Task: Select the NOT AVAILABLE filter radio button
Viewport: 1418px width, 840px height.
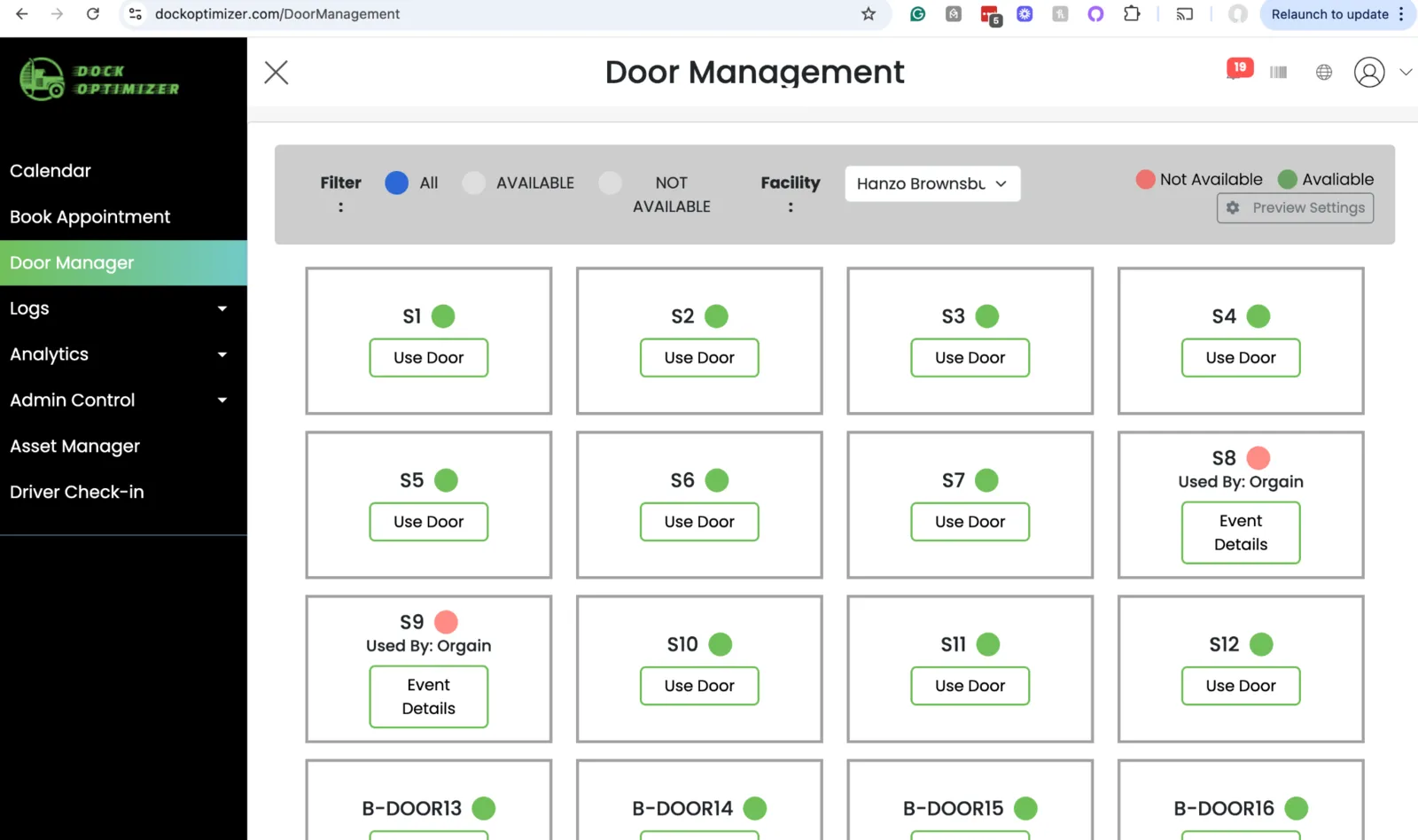Action: tap(611, 183)
